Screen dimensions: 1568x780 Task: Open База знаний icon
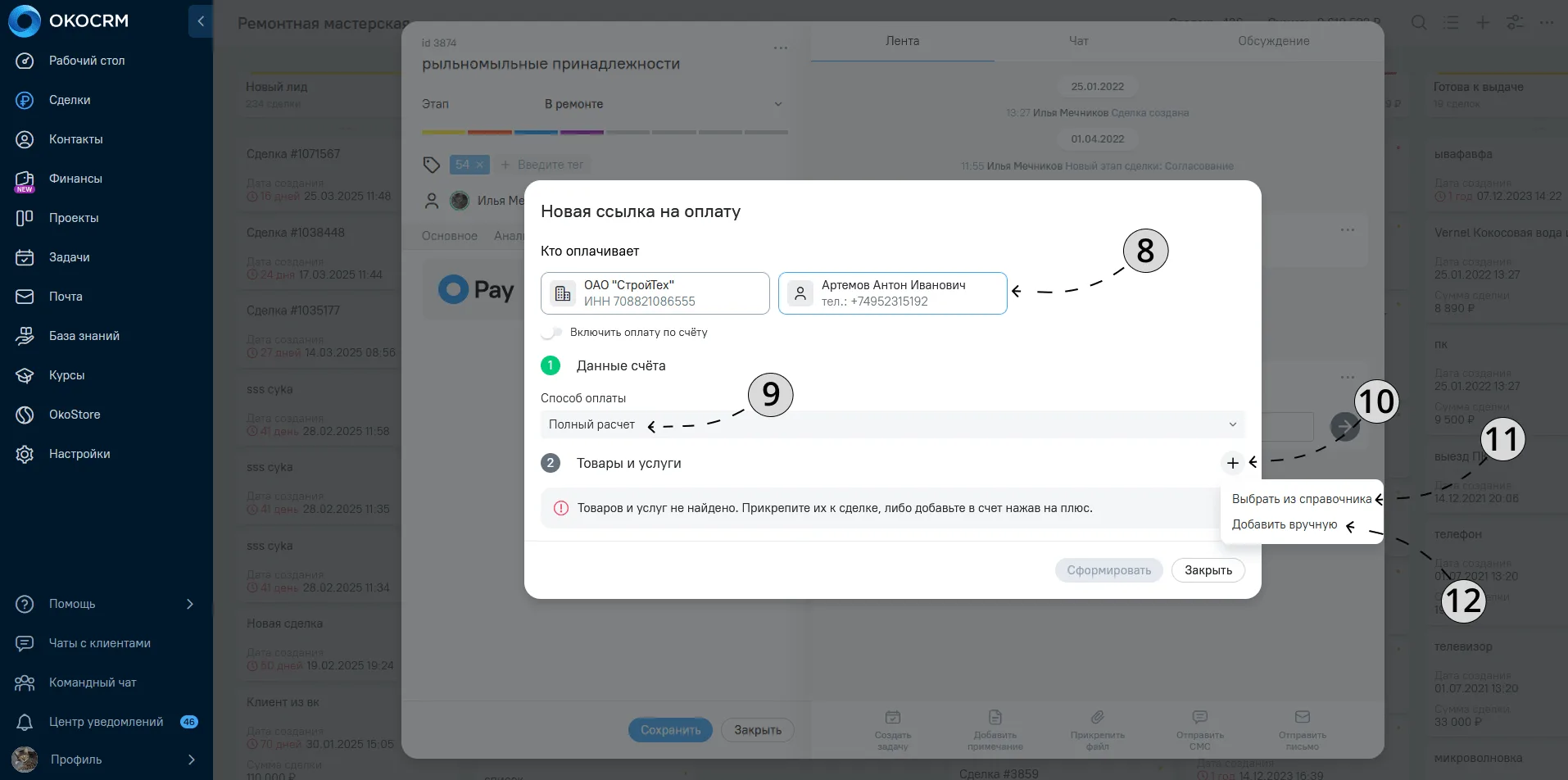coord(25,336)
